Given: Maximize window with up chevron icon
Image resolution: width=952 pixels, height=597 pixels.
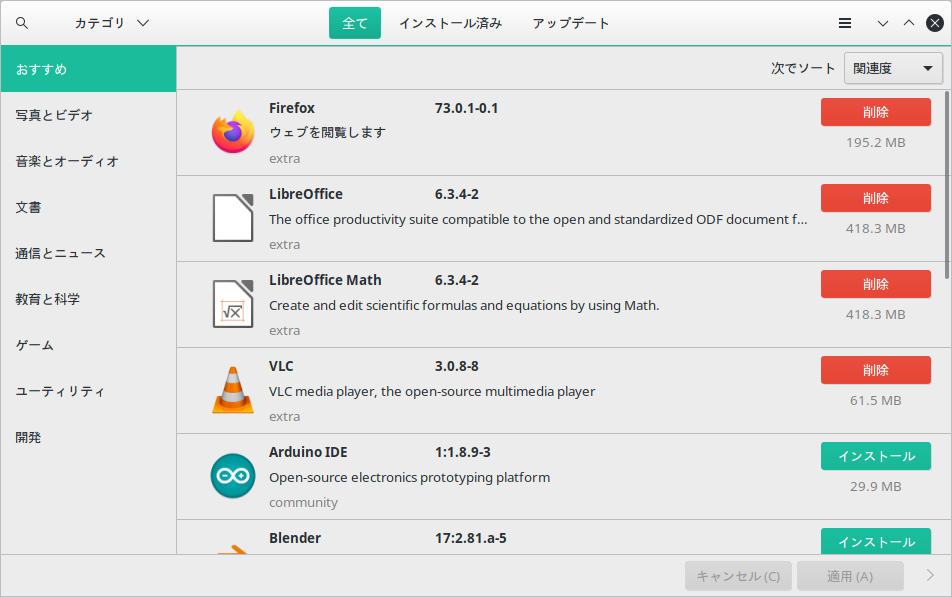Looking at the screenshot, I should coord(908,23).
